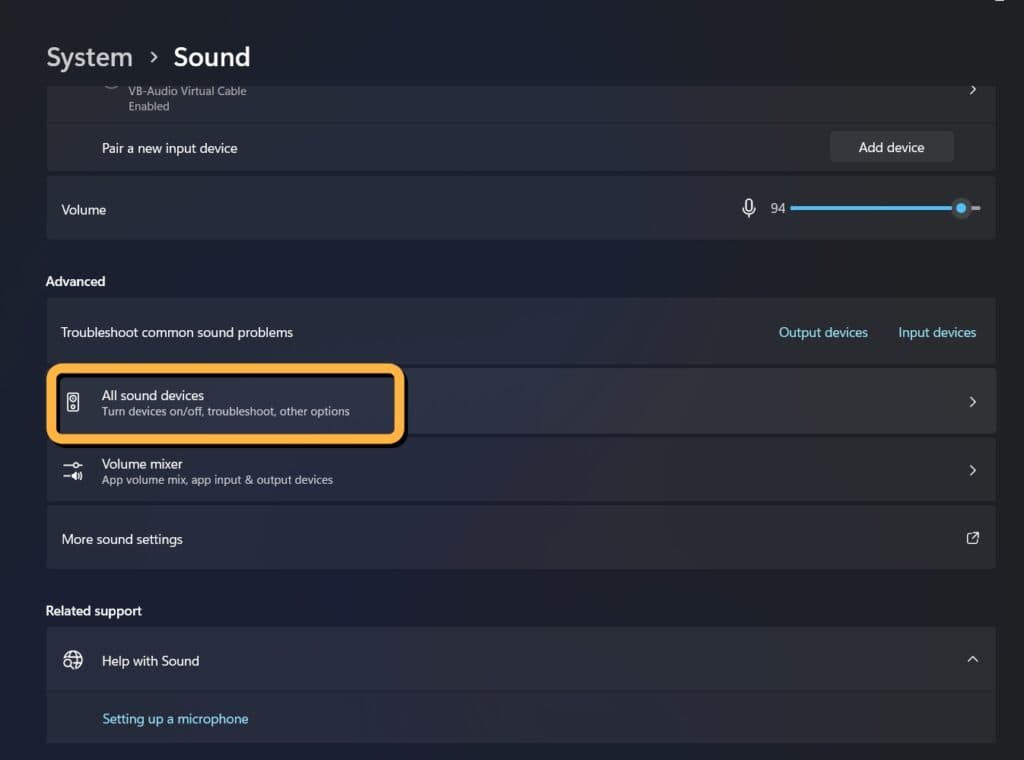
Task: Open the Volume mixer chevron arrow
Action: [972, 470]
